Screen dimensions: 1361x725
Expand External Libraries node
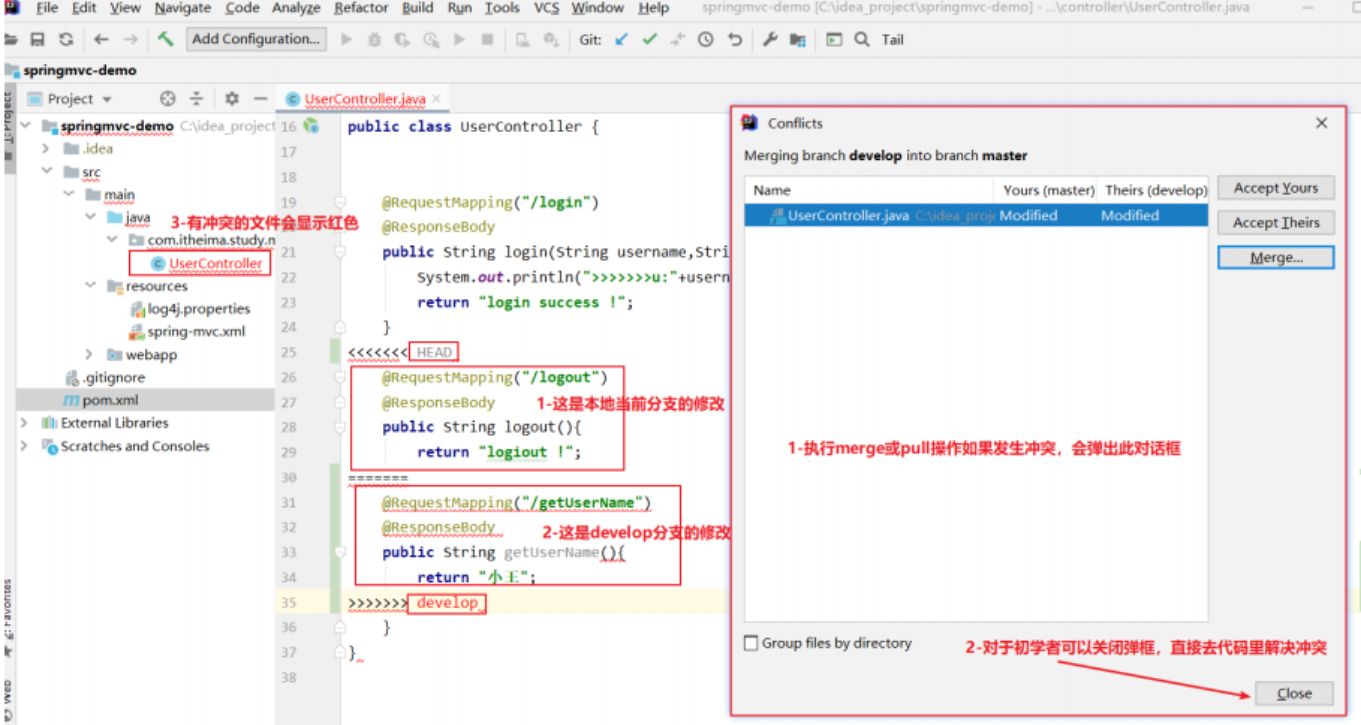coord(25,423)
